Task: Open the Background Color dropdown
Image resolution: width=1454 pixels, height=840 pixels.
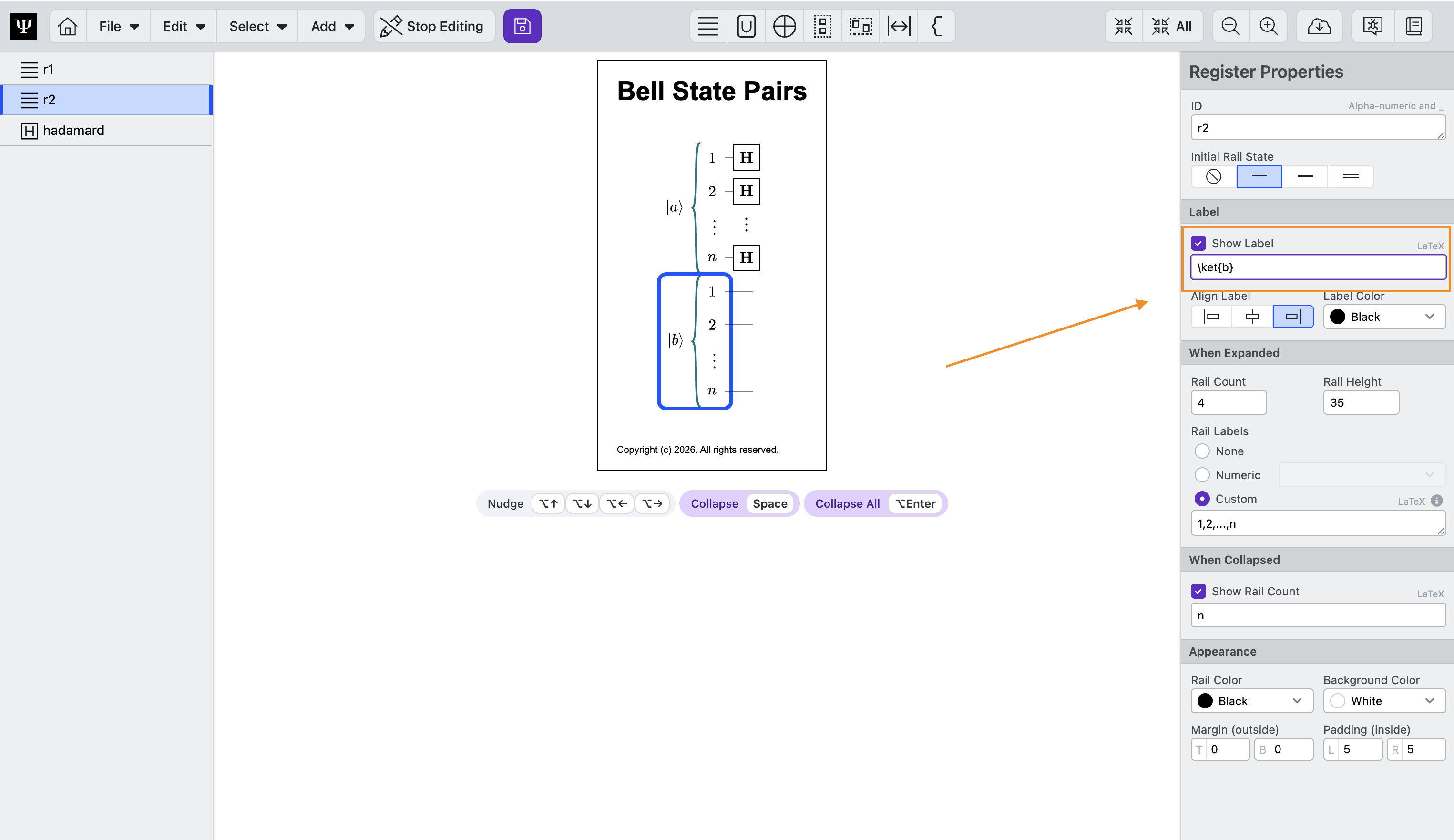Action: (x=1384, y=701)
